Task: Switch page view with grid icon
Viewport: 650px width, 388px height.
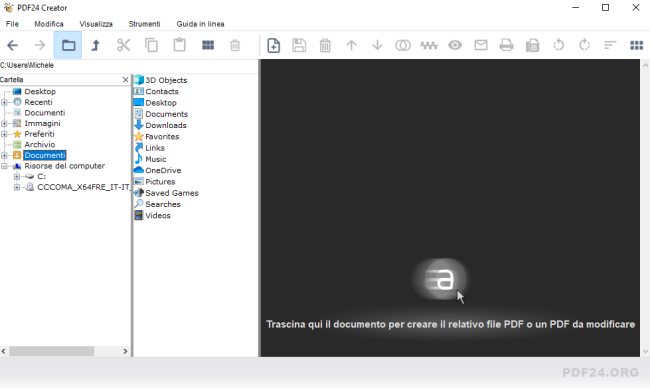Action: point(636,45)
